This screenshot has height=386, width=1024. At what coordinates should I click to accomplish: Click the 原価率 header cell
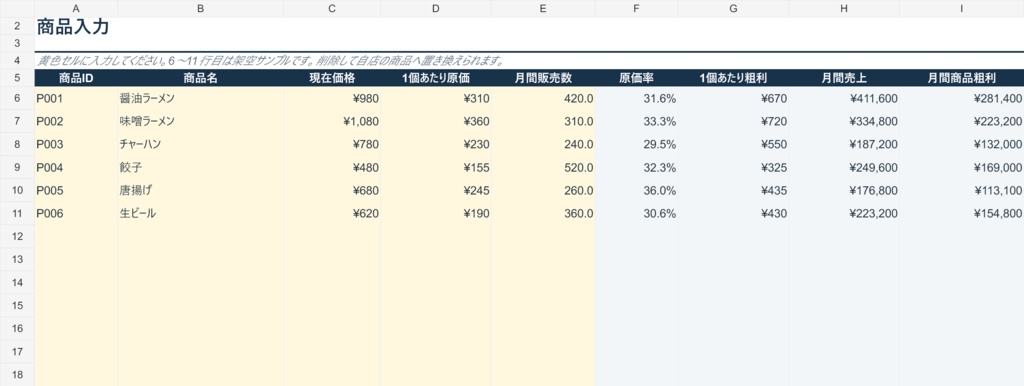pyautogui.click(x=636, y=78)
